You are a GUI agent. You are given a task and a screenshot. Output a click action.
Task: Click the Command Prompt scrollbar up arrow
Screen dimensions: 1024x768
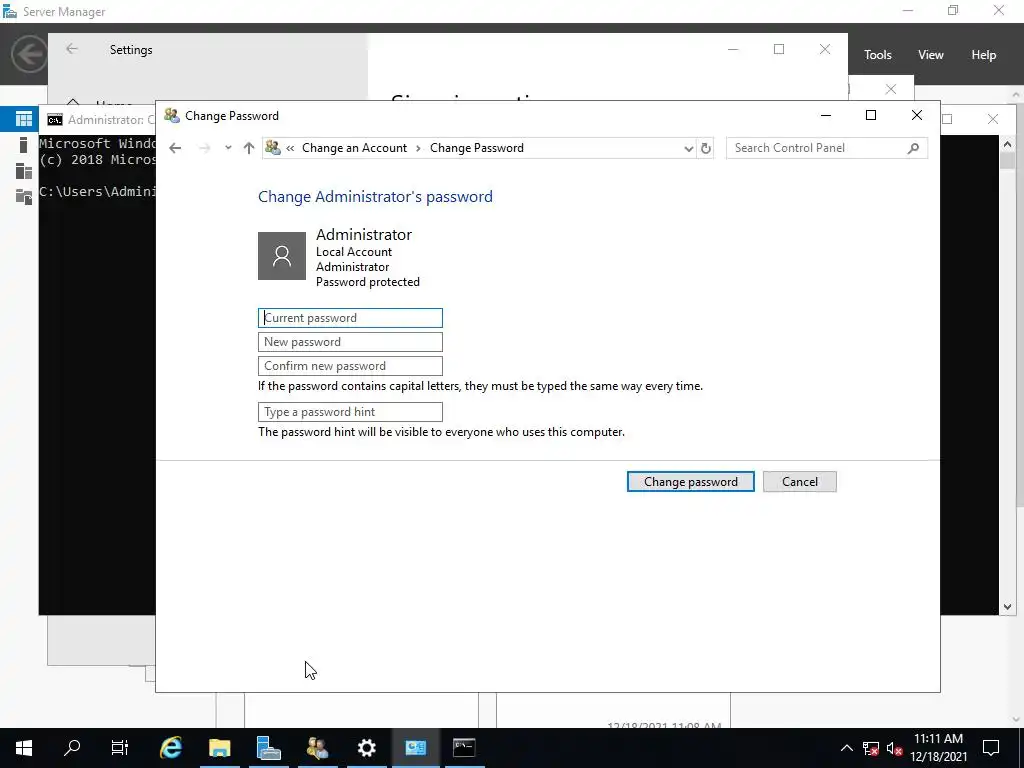click(x=1006, y=144)
